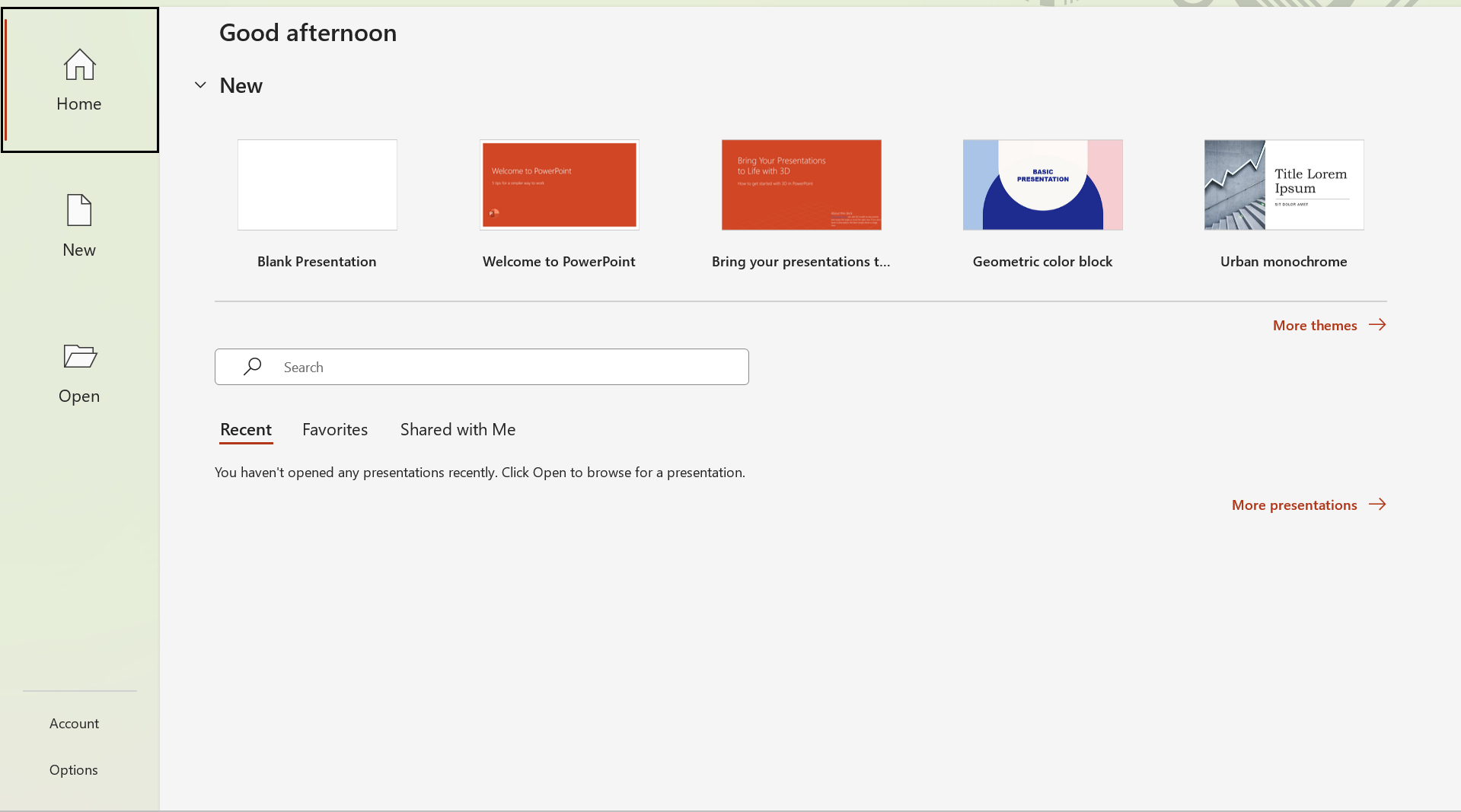Open the More themes link
This screenshot has width=1461, height=812.
click(1315, 326)
